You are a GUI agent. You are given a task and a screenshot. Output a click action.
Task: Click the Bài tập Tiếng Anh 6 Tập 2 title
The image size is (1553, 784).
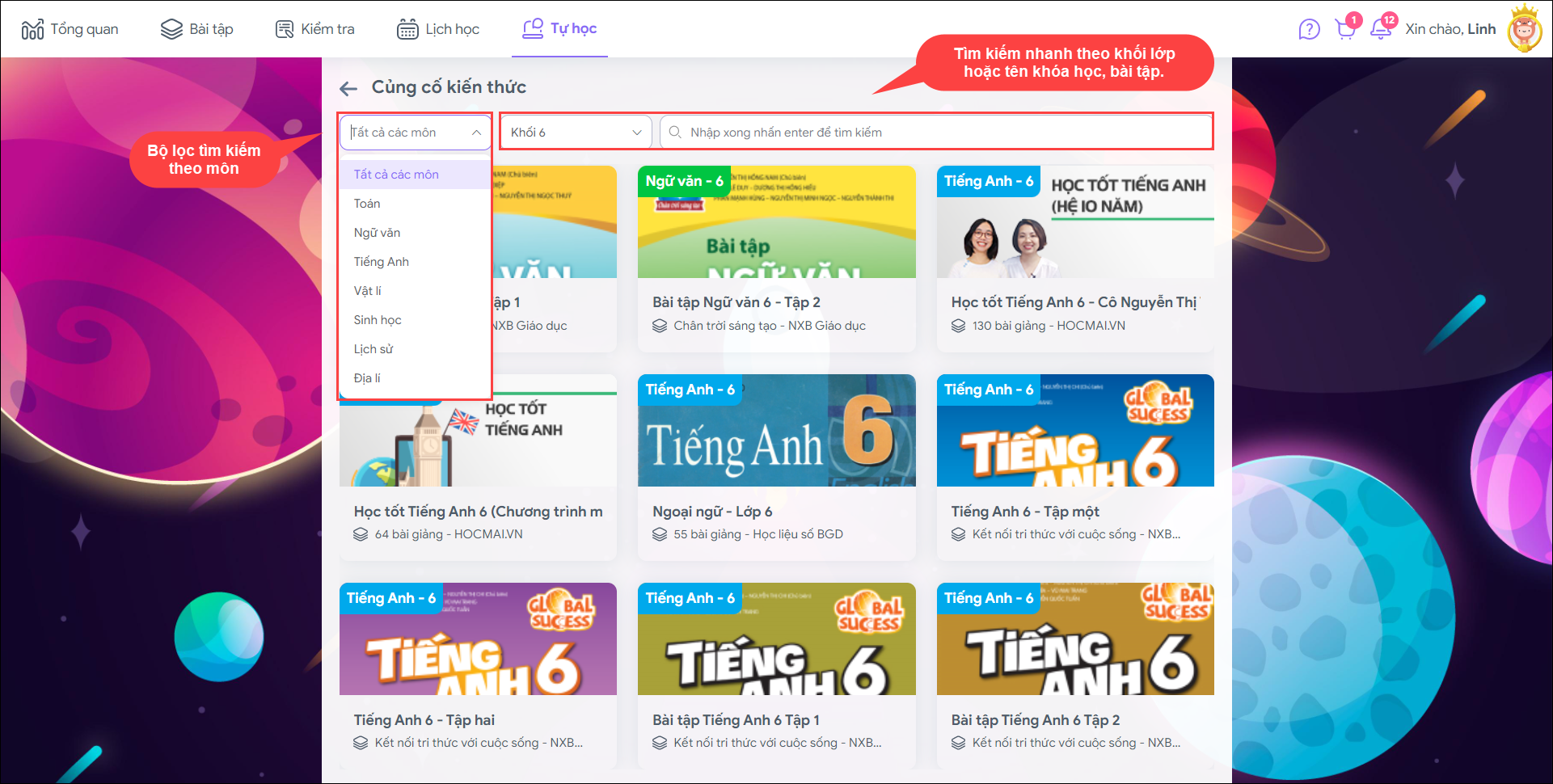click(1036, 720)
